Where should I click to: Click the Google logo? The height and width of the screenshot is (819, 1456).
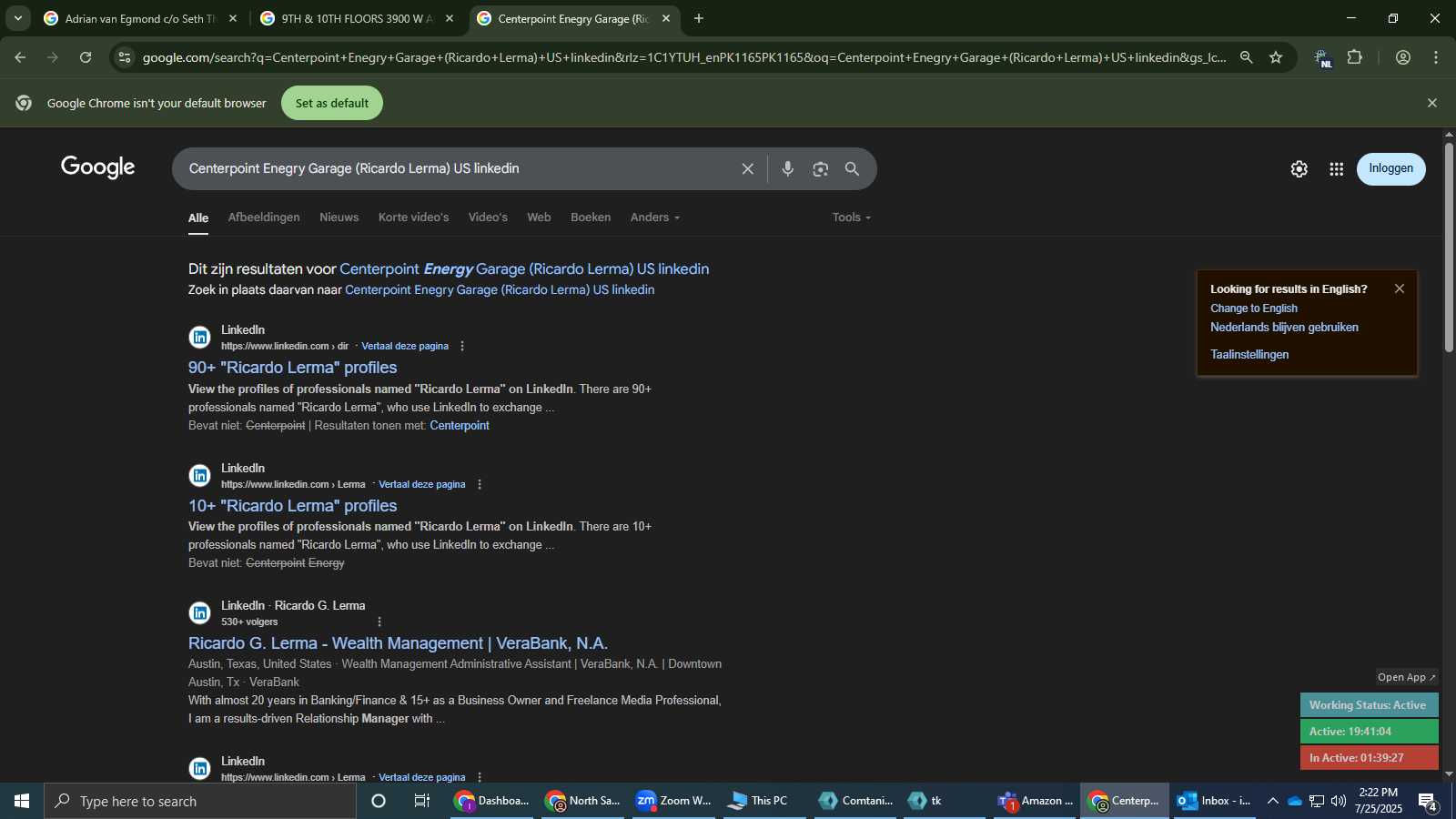[98, 167]
